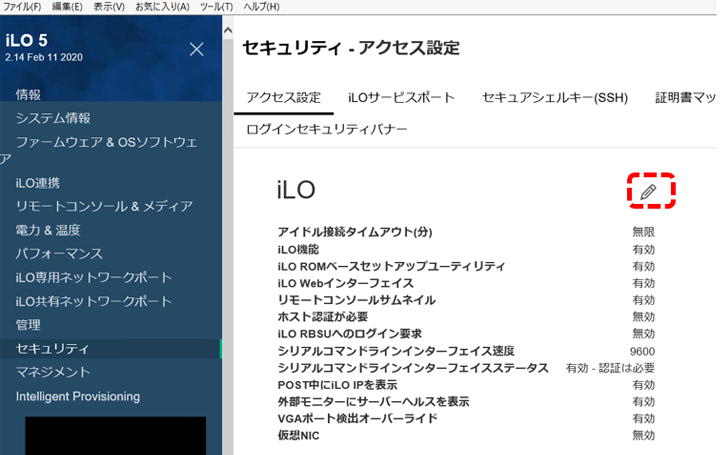Click the black console thumbnail in sidebar
This screenshot has width=720, height=455.
pos(116,436)
